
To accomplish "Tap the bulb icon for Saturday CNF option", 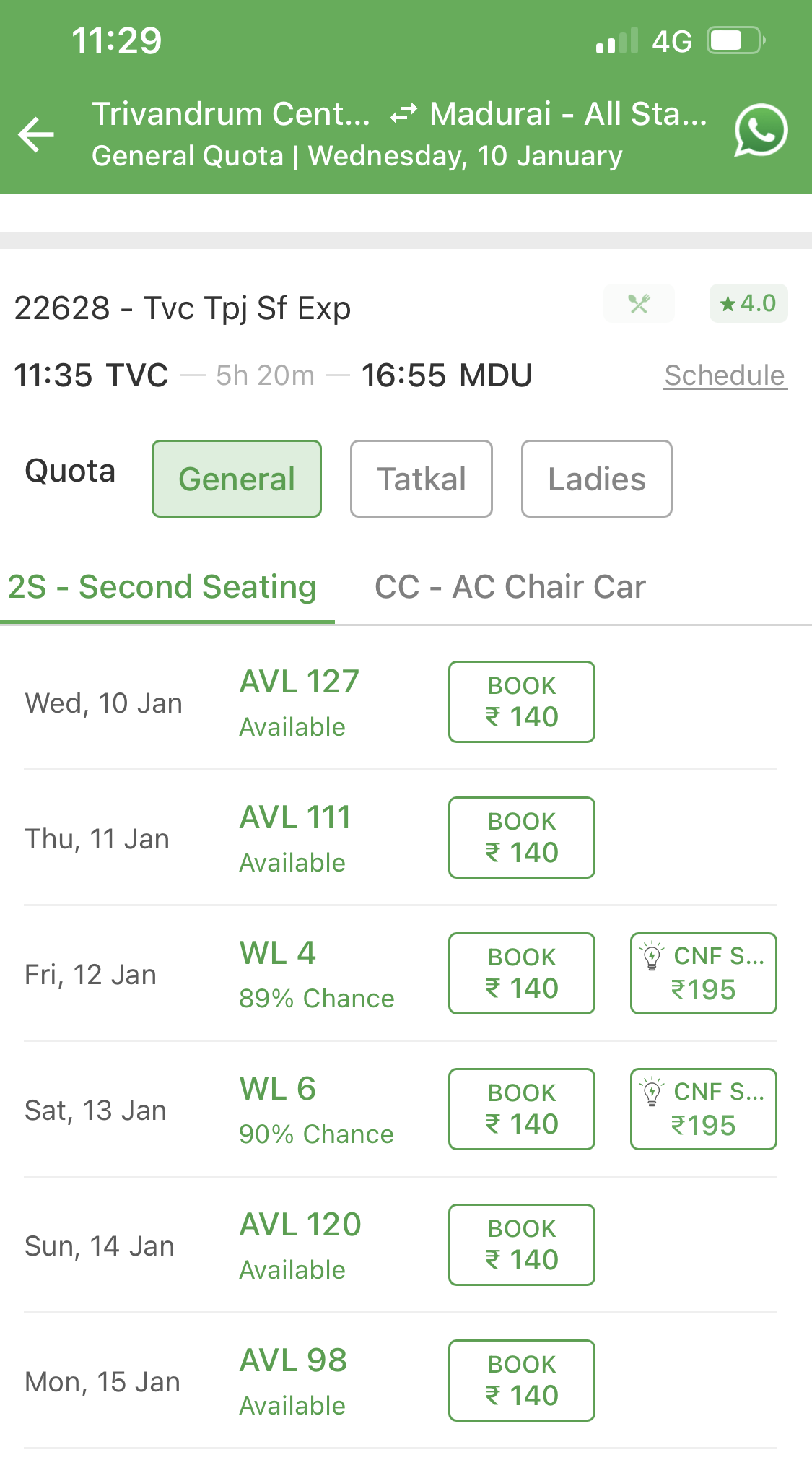I will [x=652, y=1091].
